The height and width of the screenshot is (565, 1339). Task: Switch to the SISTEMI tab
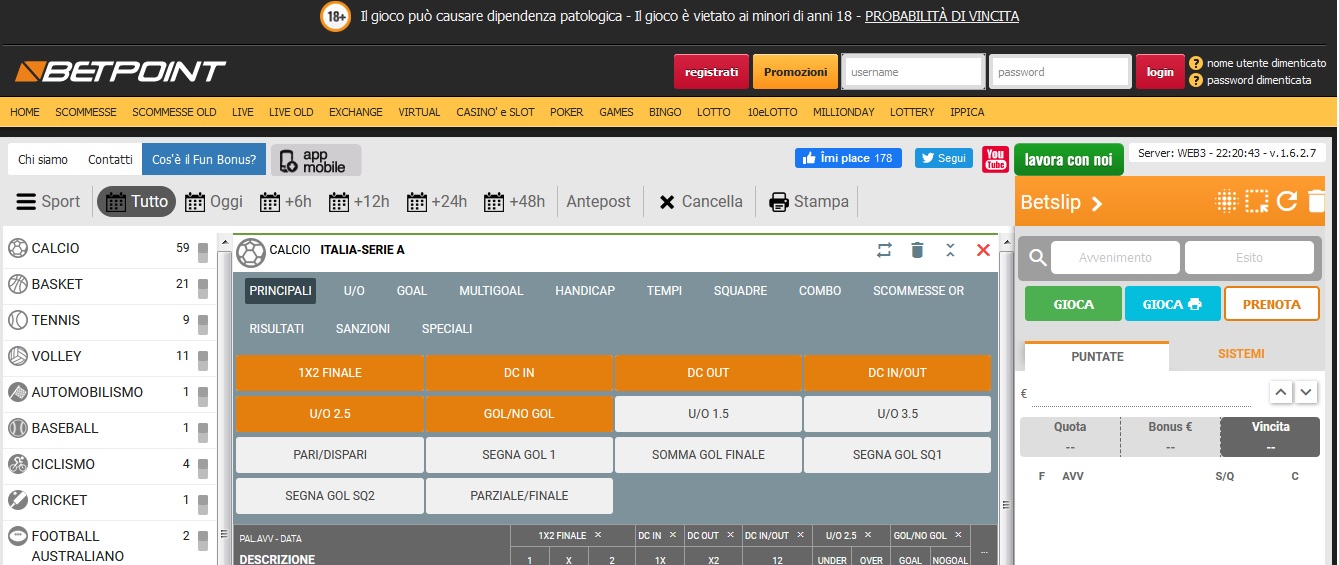point(1241,354)
